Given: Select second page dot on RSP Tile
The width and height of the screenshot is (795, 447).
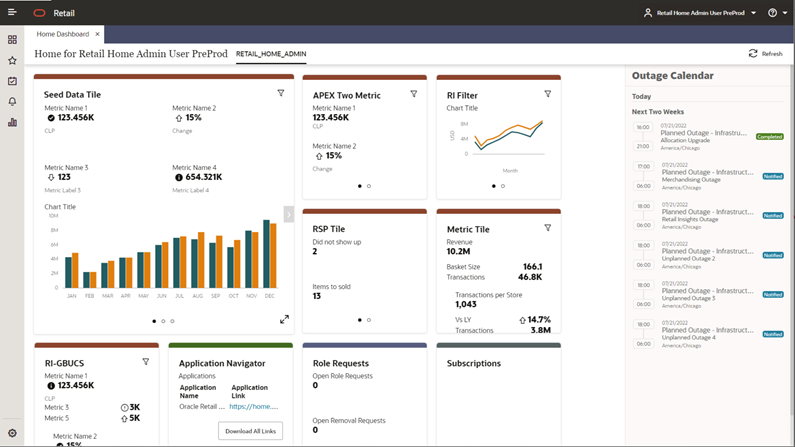Looking at the screenshot, I should point(369,320).
